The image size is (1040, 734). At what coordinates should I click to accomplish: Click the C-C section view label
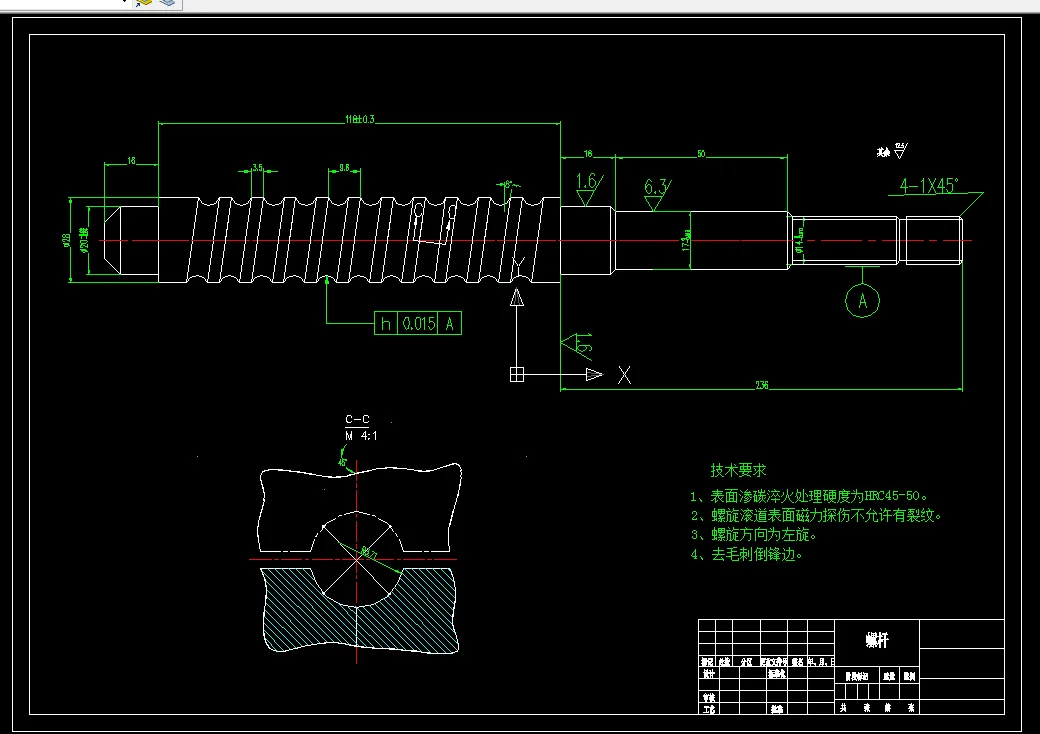(x=358, y=419)
